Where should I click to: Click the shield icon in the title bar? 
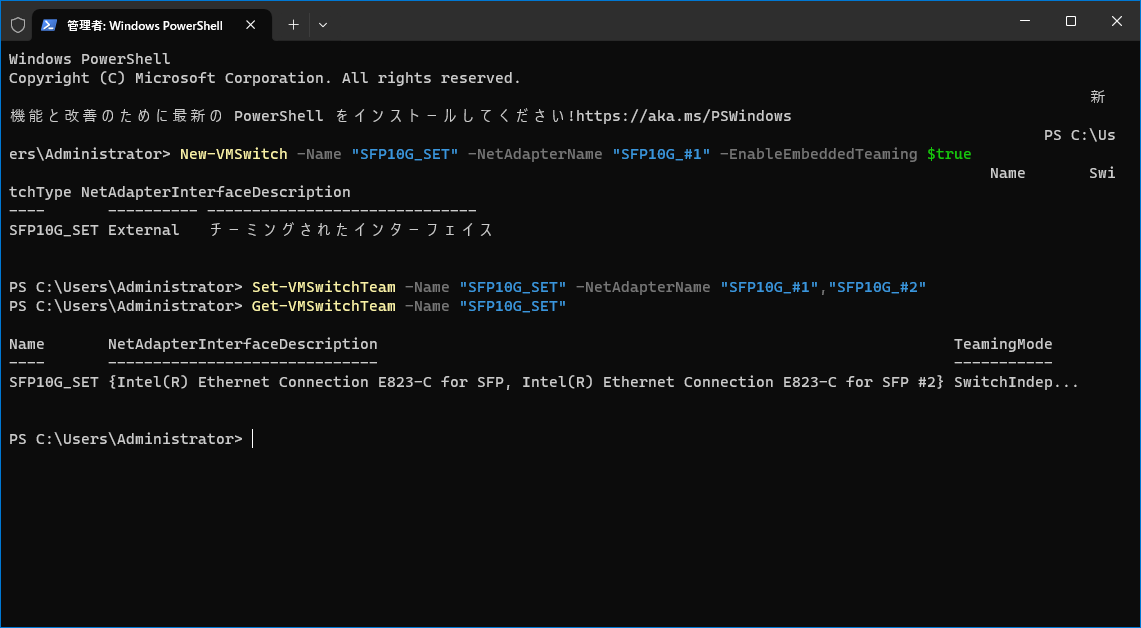(x=18, y=25)
